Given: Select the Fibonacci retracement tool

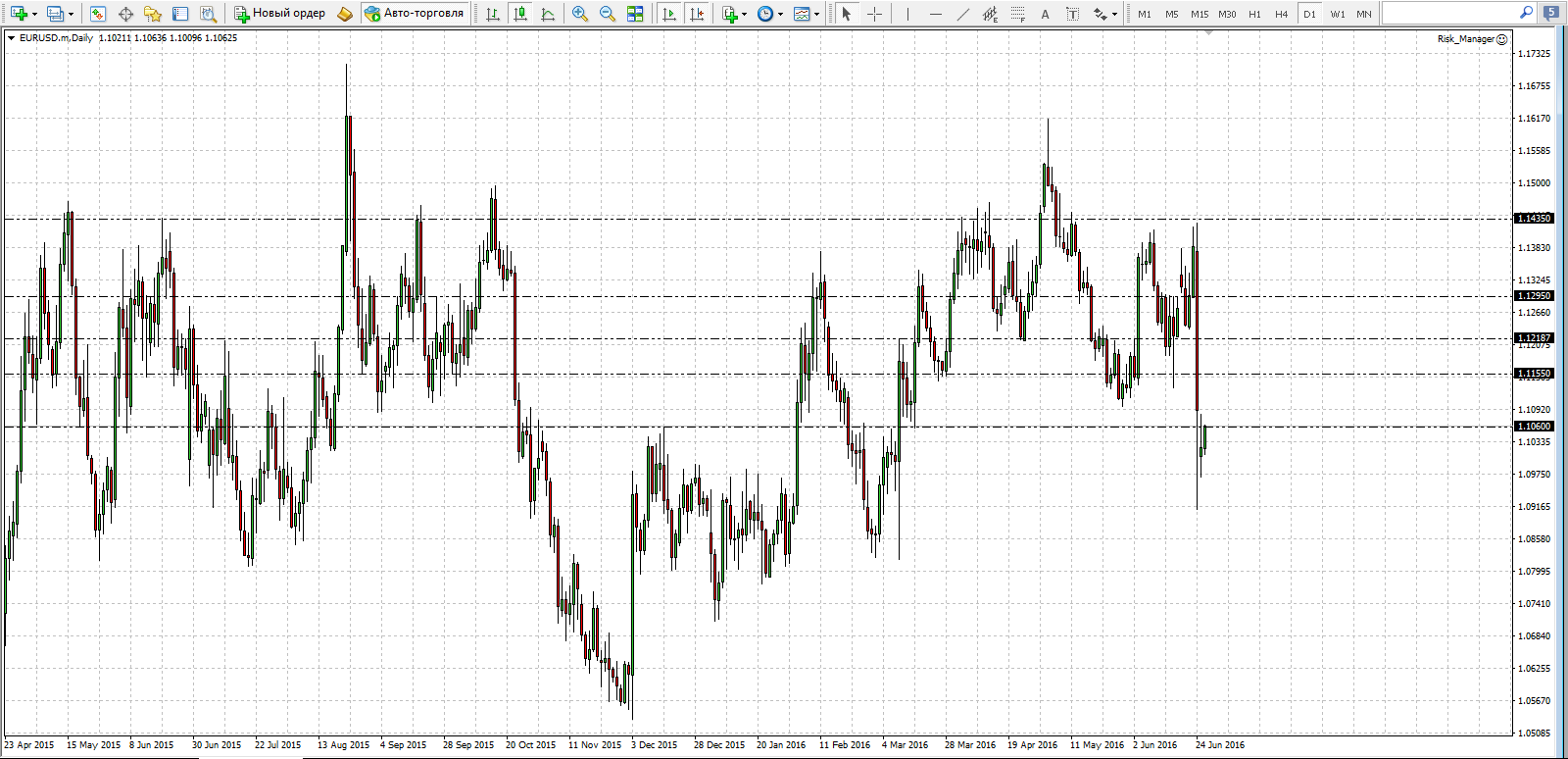Looking at the screenshot, I should pyautogui.click(x=1018, y=14).
